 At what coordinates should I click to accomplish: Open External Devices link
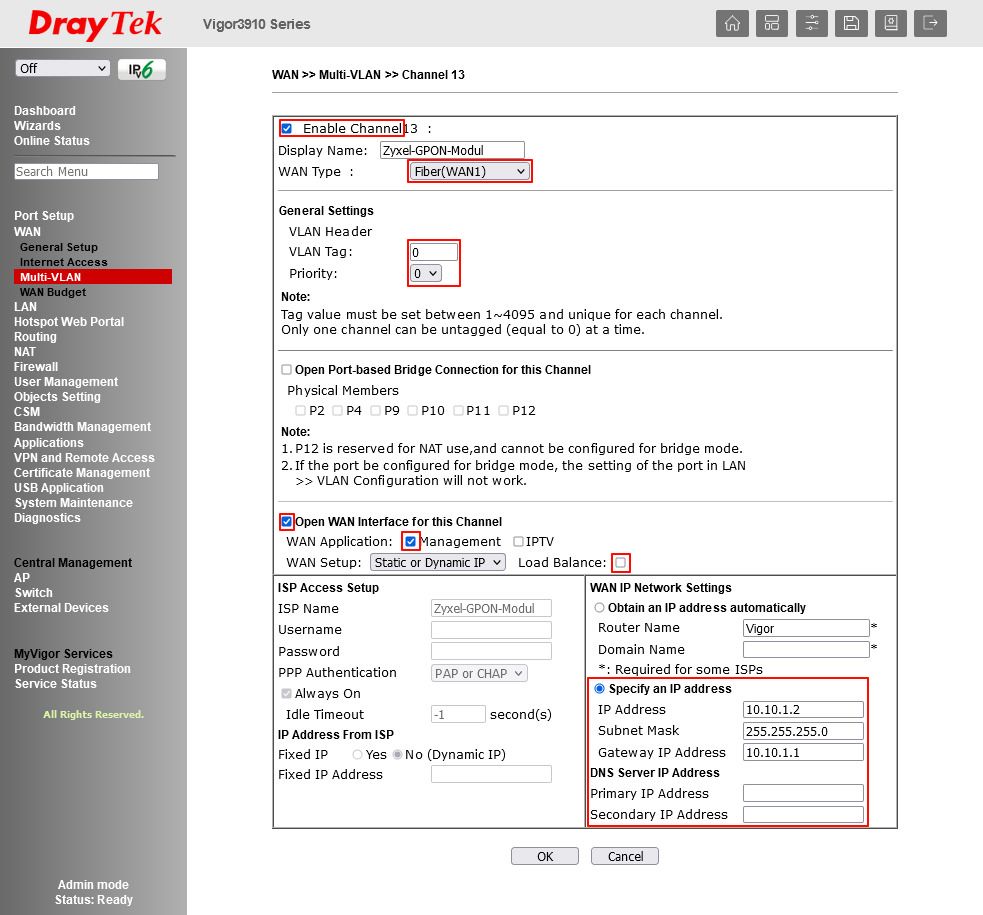(x=61, y=608)
